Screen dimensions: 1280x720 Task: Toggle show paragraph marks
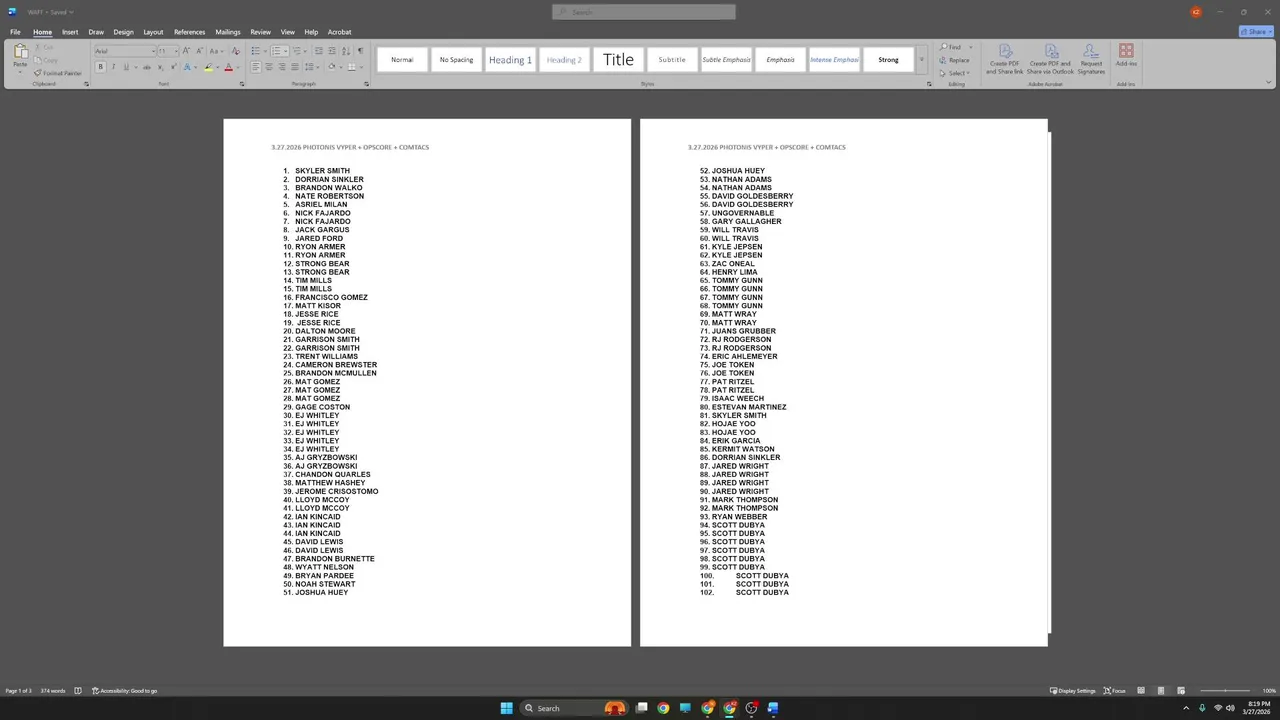[360, 51]
